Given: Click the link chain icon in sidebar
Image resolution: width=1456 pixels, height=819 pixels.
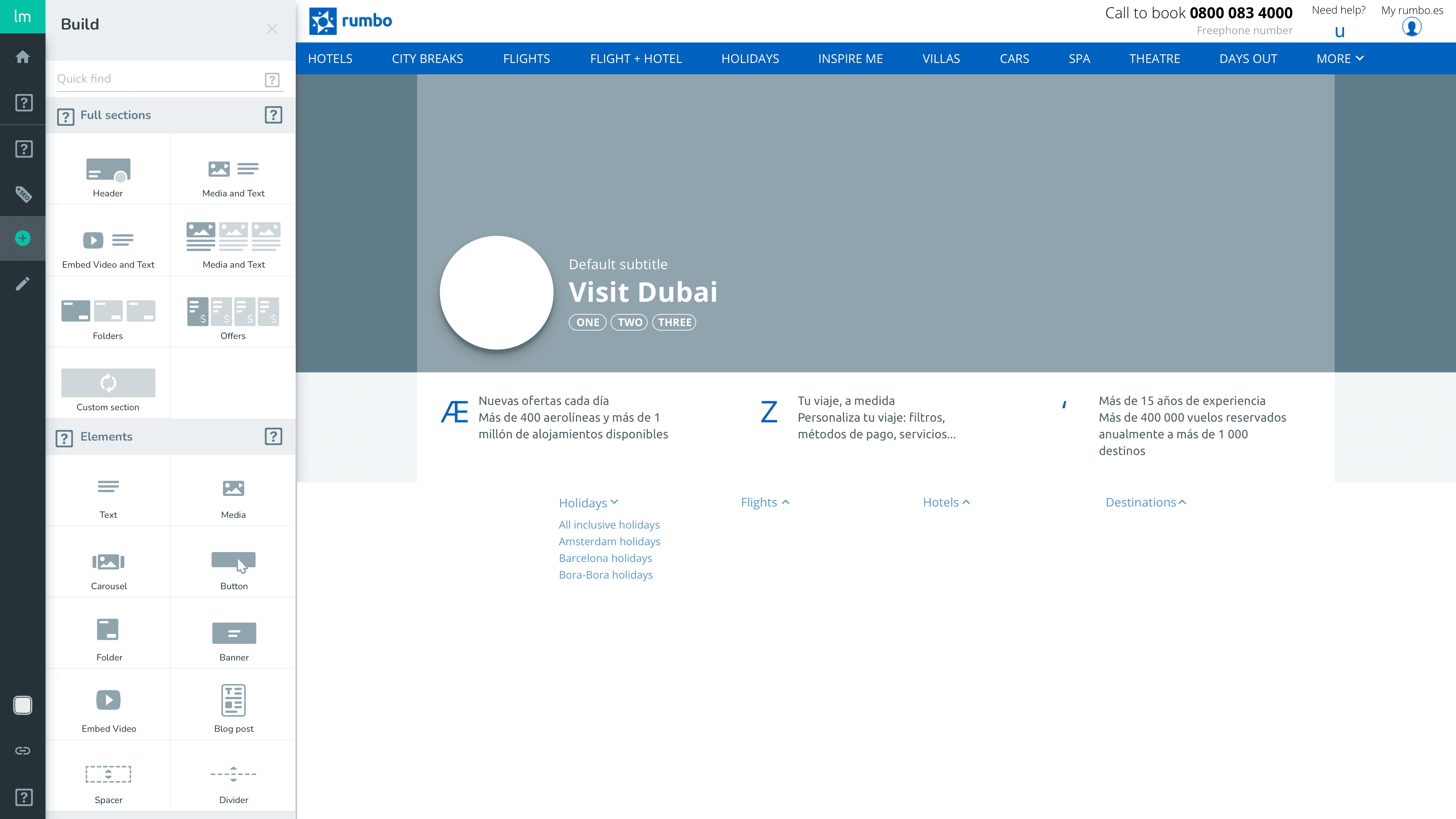Looking at the screenshot, I should point(23,751).
